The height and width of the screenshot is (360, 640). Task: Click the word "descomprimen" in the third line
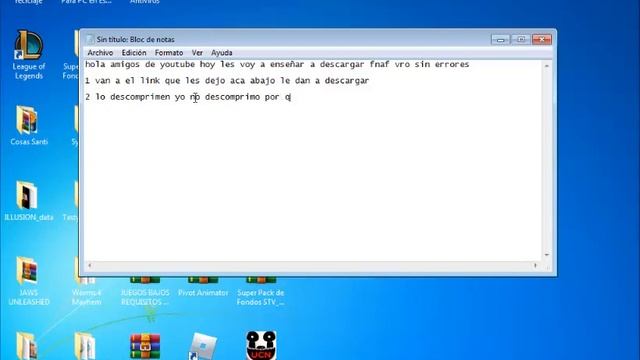tap(140, 97)
